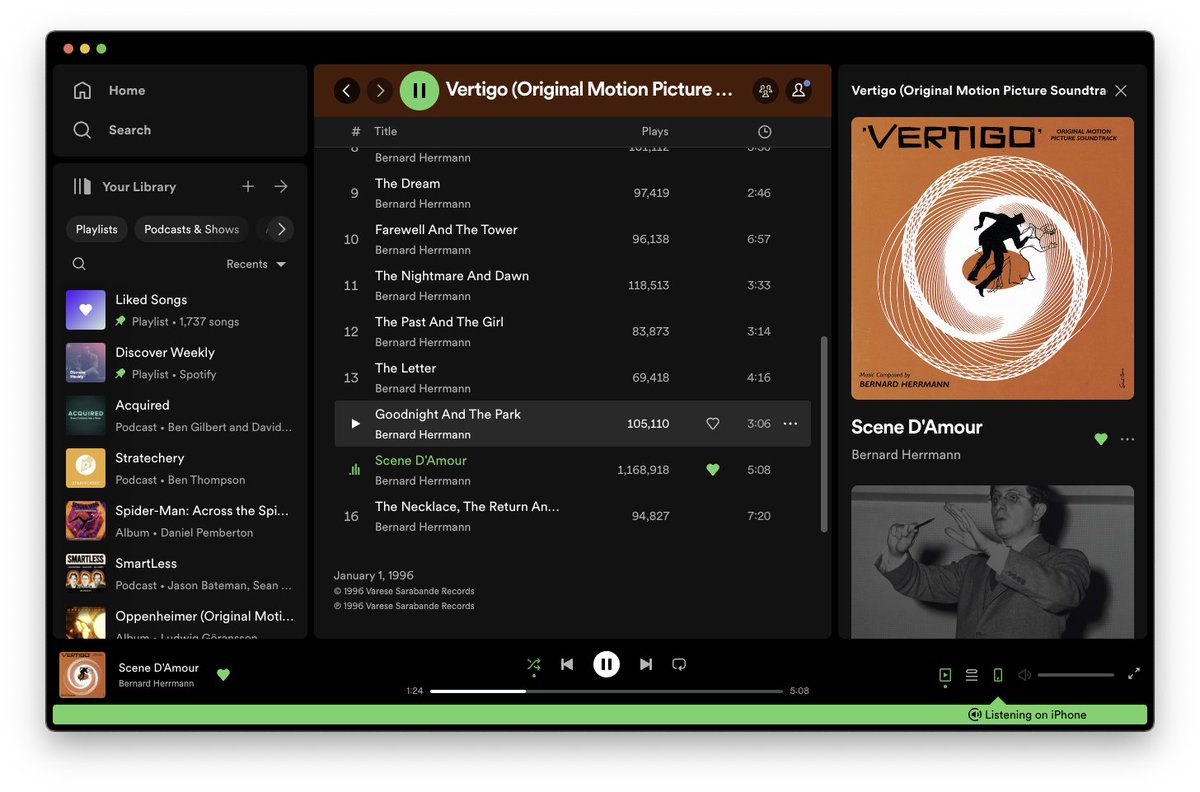This screenshot has width=1200, height=792.
Task: Go forward with the right chevron button
Action: click(x=379, y=91)
